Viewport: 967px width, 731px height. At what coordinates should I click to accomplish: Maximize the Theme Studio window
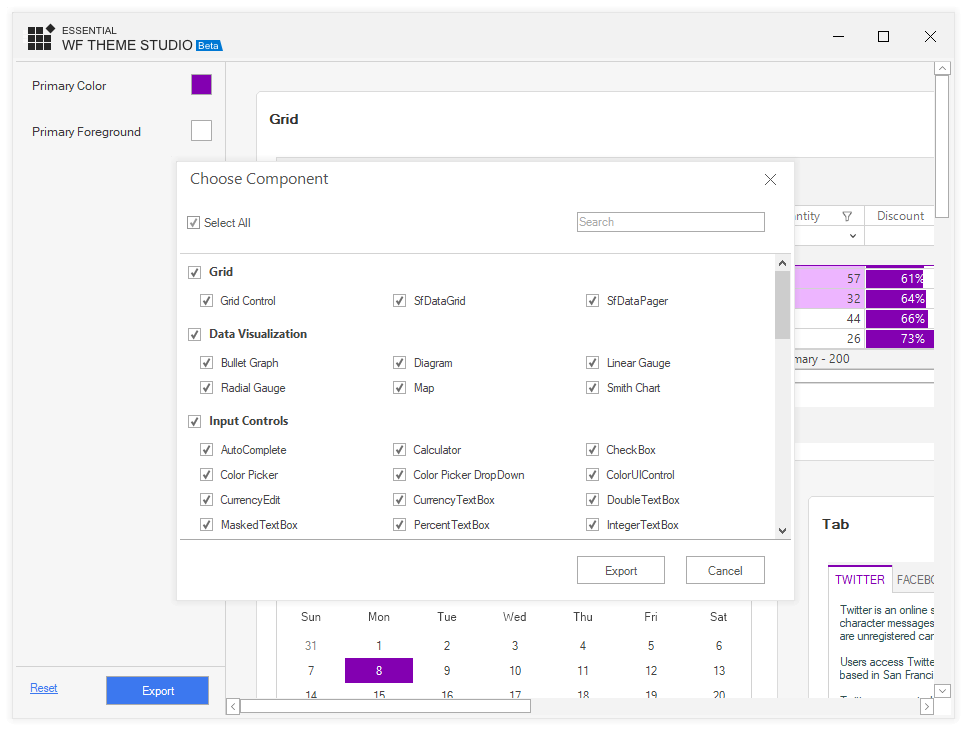(883, 37)
